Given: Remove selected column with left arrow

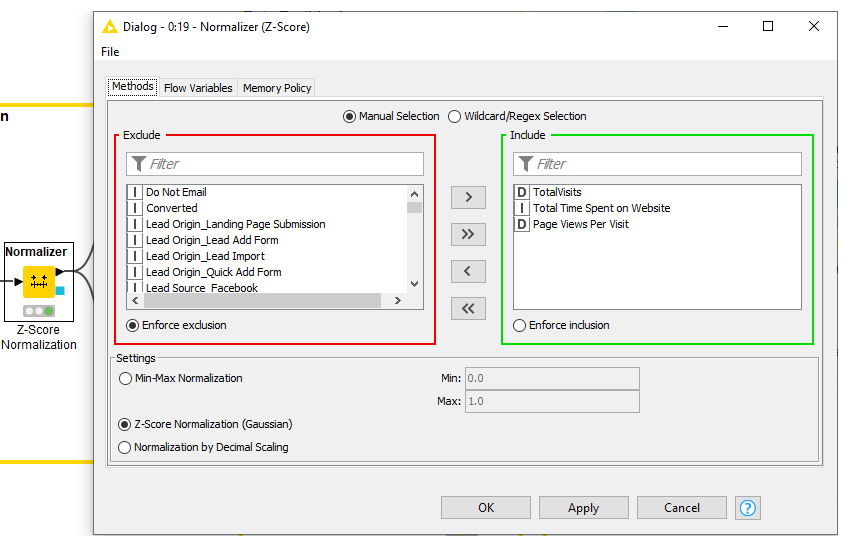Looking at the screenshot, I should pyautogui.click(x=468, y=271).
